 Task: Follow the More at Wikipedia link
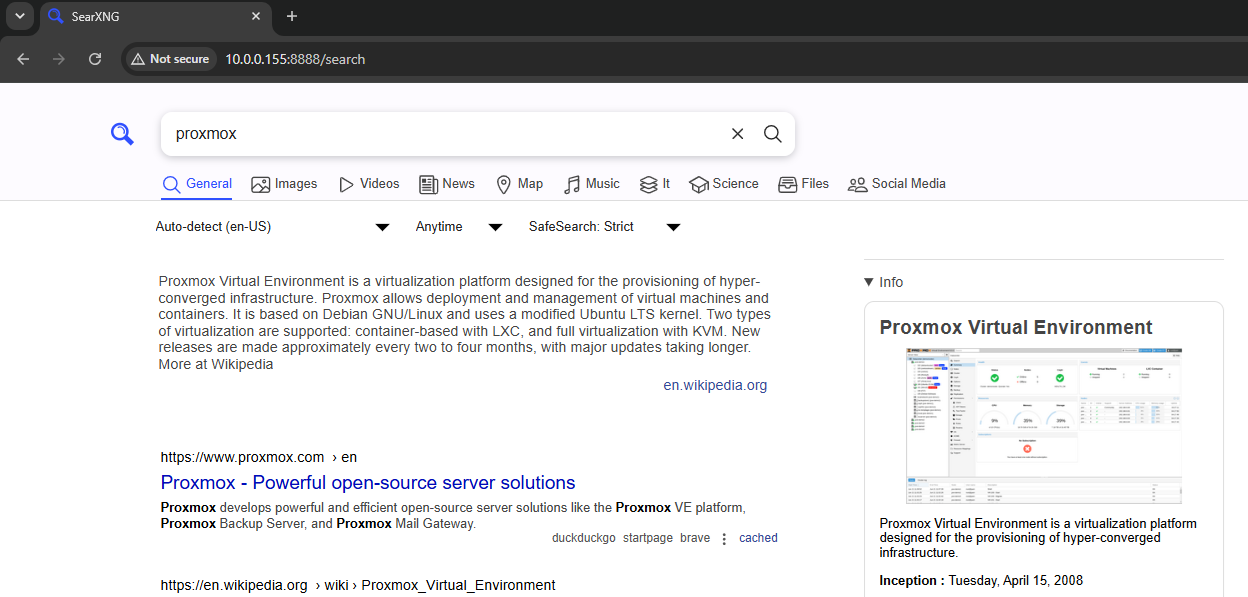216,364
